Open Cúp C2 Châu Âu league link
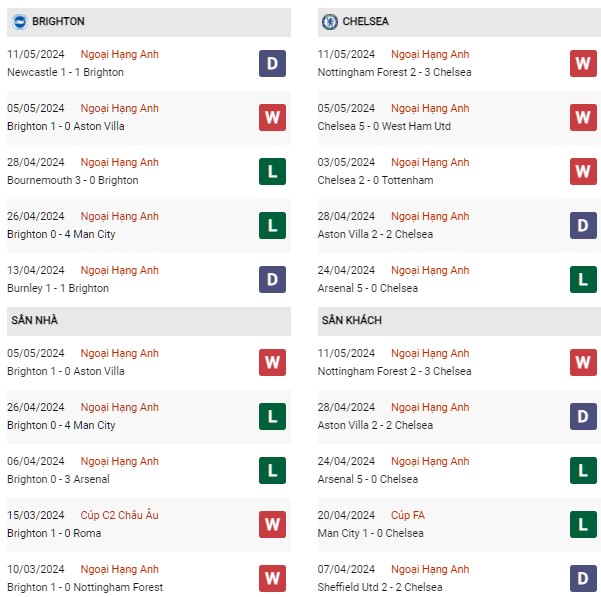The image size is (601, 597). point(119,515)
